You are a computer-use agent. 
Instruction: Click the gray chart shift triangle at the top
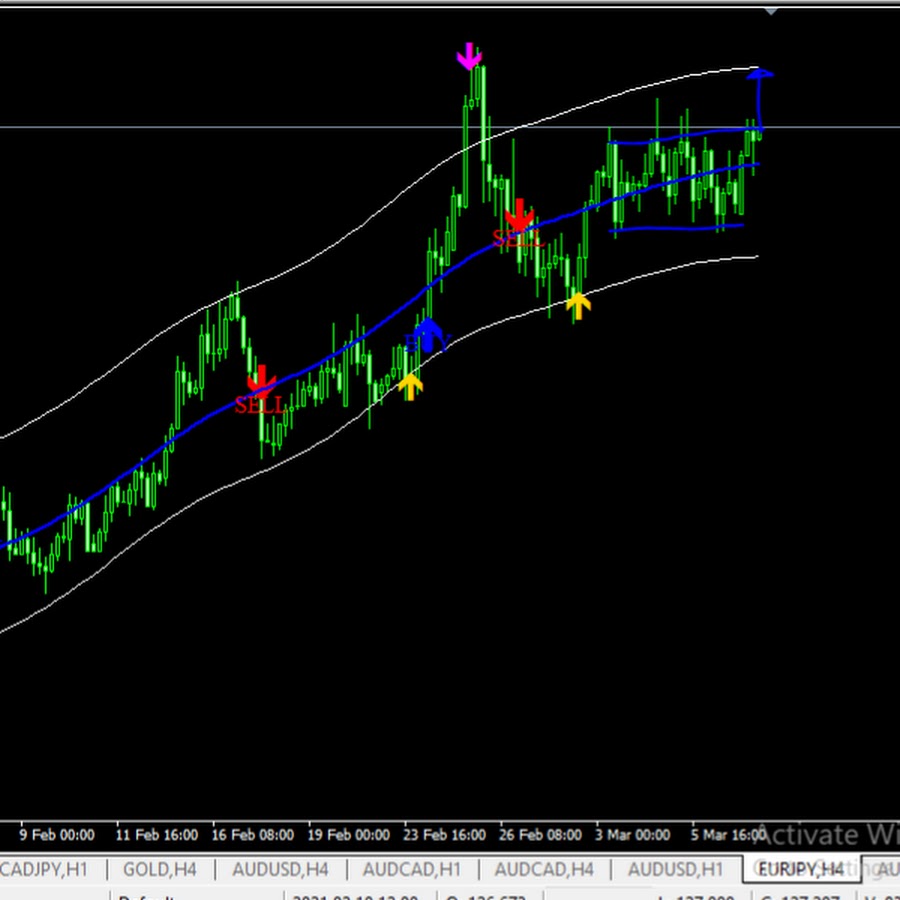click(770, 10)
